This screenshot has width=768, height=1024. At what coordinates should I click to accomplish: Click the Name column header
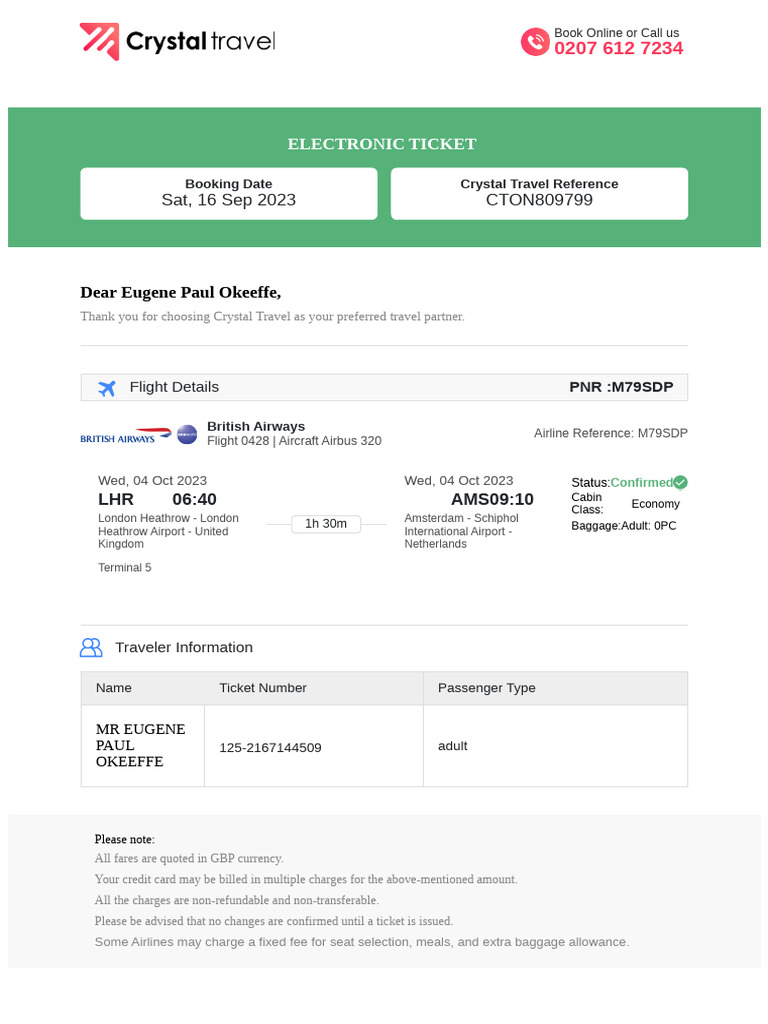point(114,688)
